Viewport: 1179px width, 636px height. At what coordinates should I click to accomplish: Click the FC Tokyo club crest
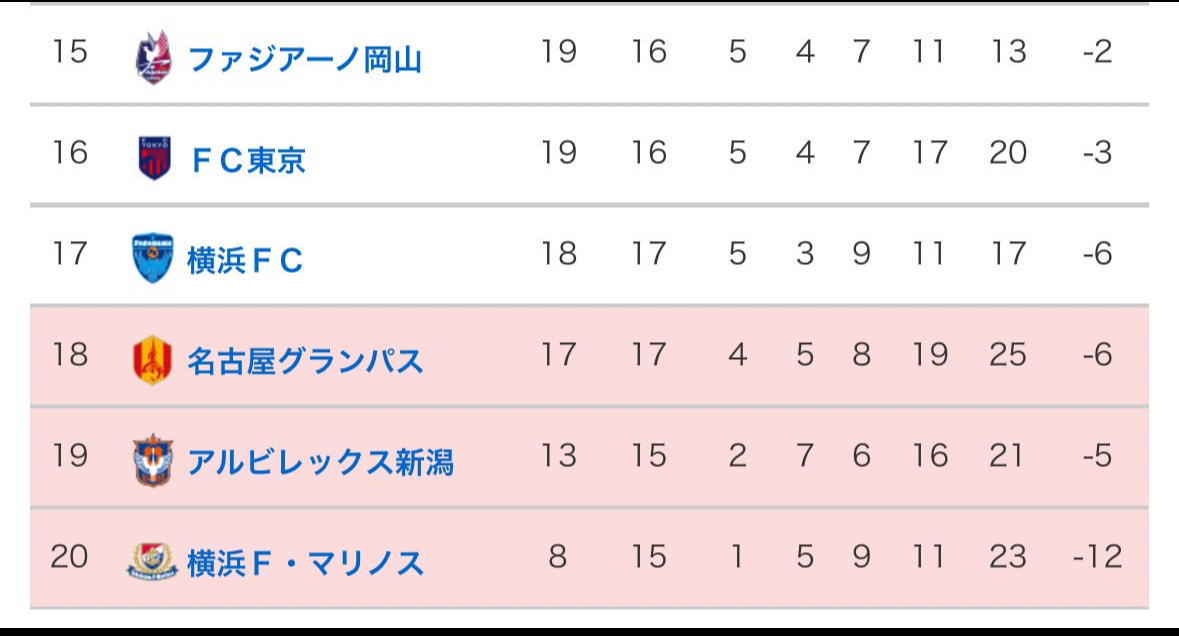[x=154, y=158]
